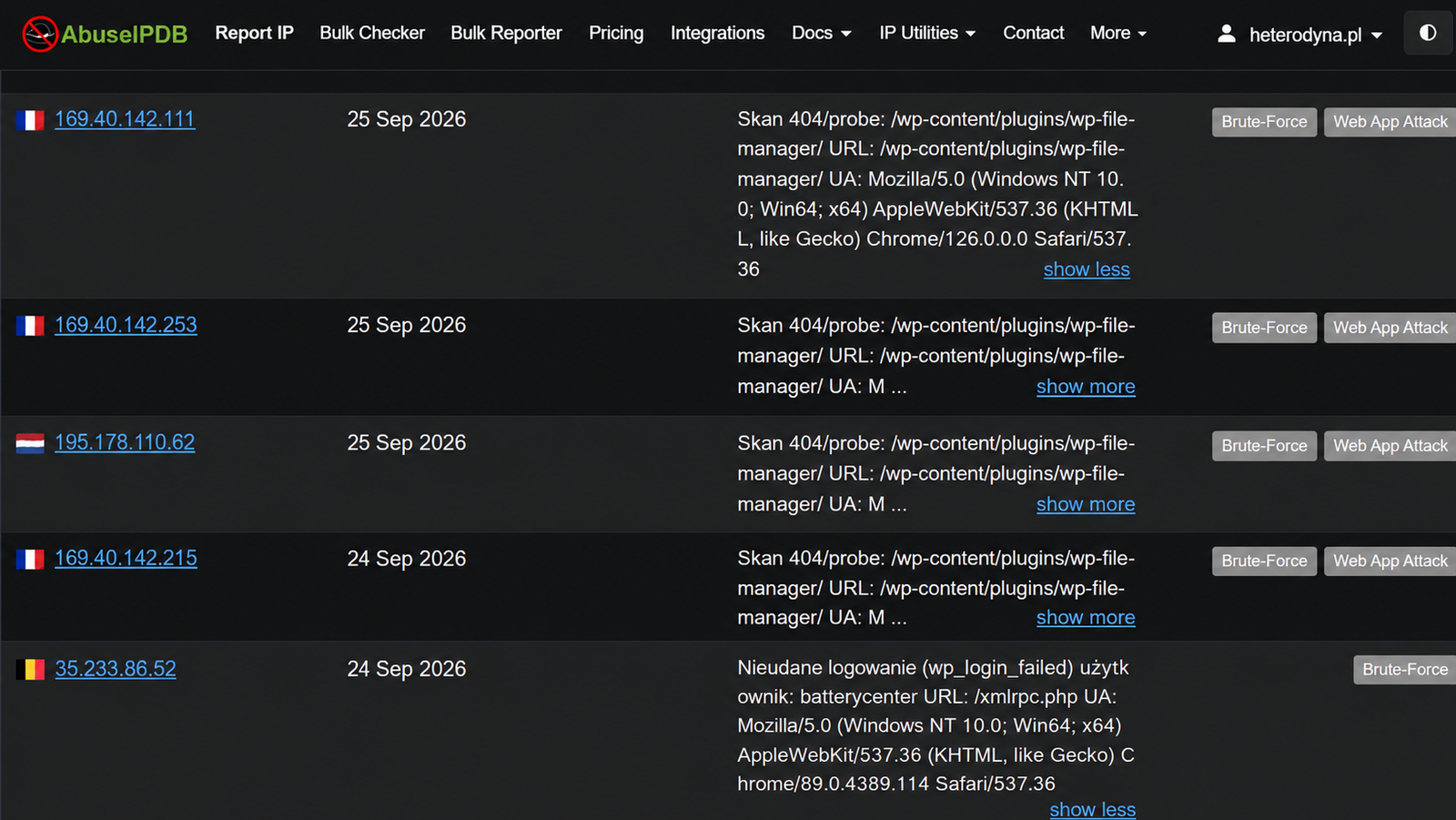Open IP address 35.233.86.52
This screenshot has height=820, width=1456.
pyautogui.click(x=116, y=669)
